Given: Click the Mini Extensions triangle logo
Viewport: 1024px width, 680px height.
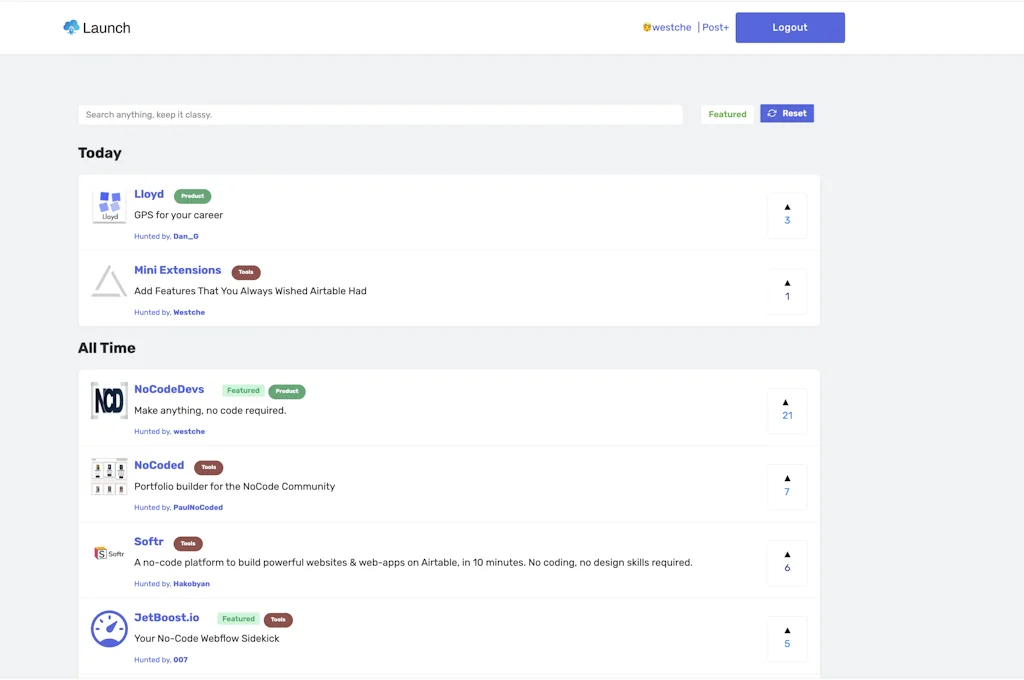Looking at the screenshot, I should coord(109,282).
